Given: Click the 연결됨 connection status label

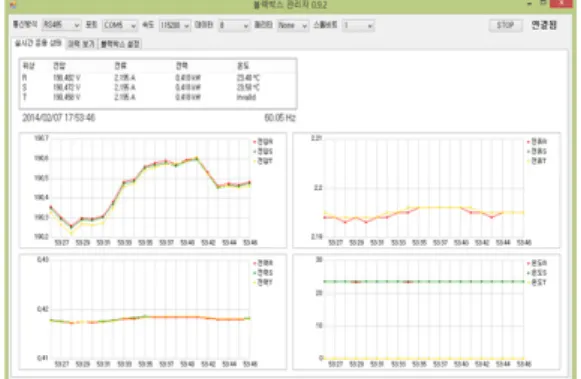Looking at the screenshot, I should 544,25.
